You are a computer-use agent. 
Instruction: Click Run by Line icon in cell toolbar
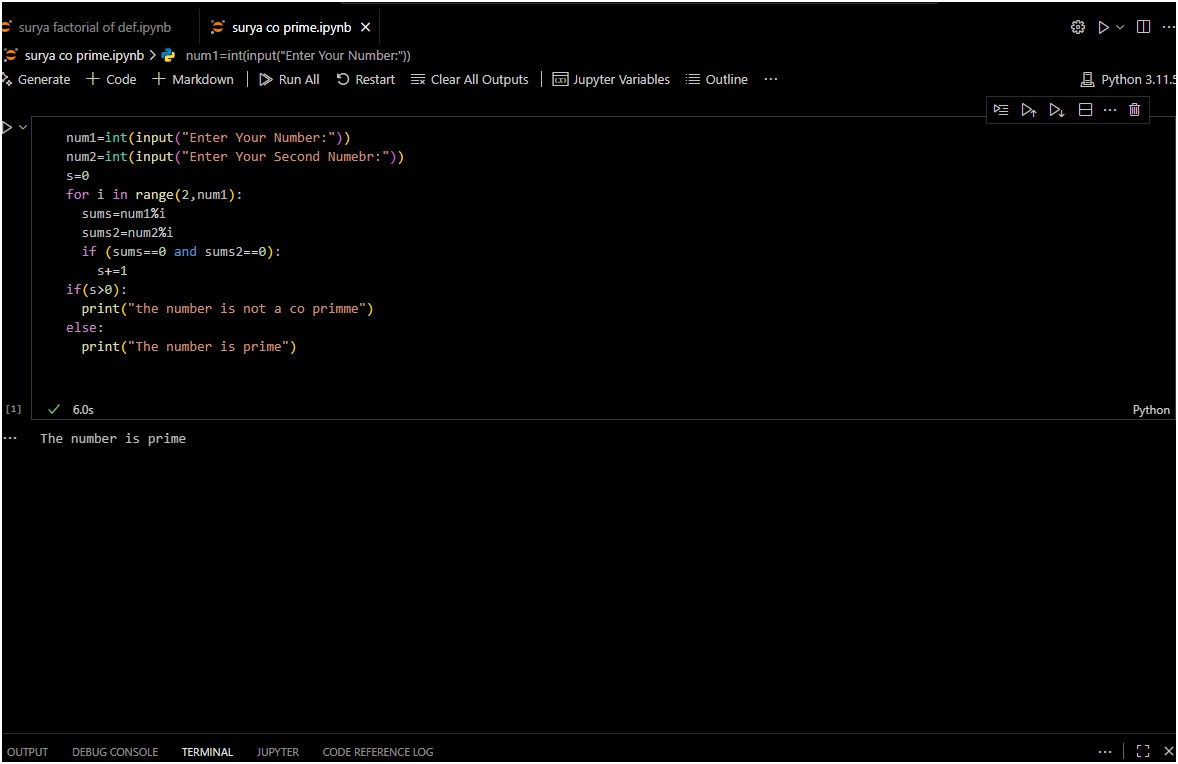click(1001, 110)
